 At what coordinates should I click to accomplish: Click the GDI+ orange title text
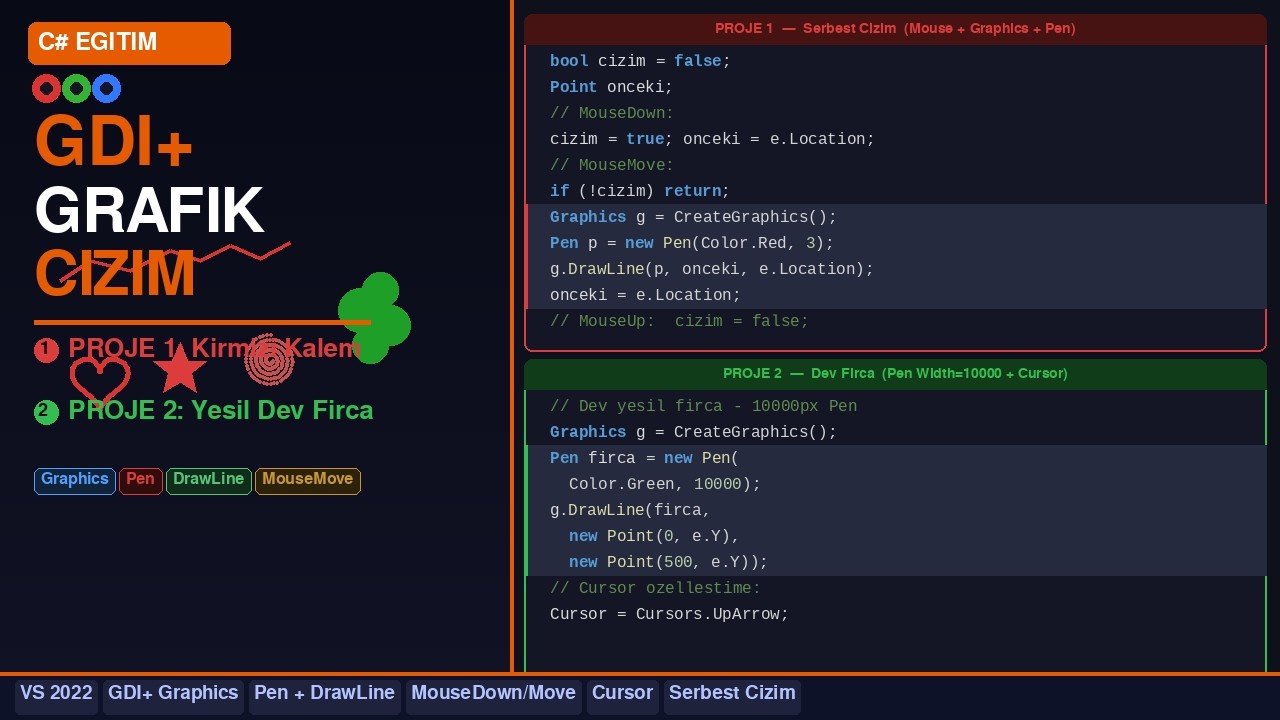(113, 143)
